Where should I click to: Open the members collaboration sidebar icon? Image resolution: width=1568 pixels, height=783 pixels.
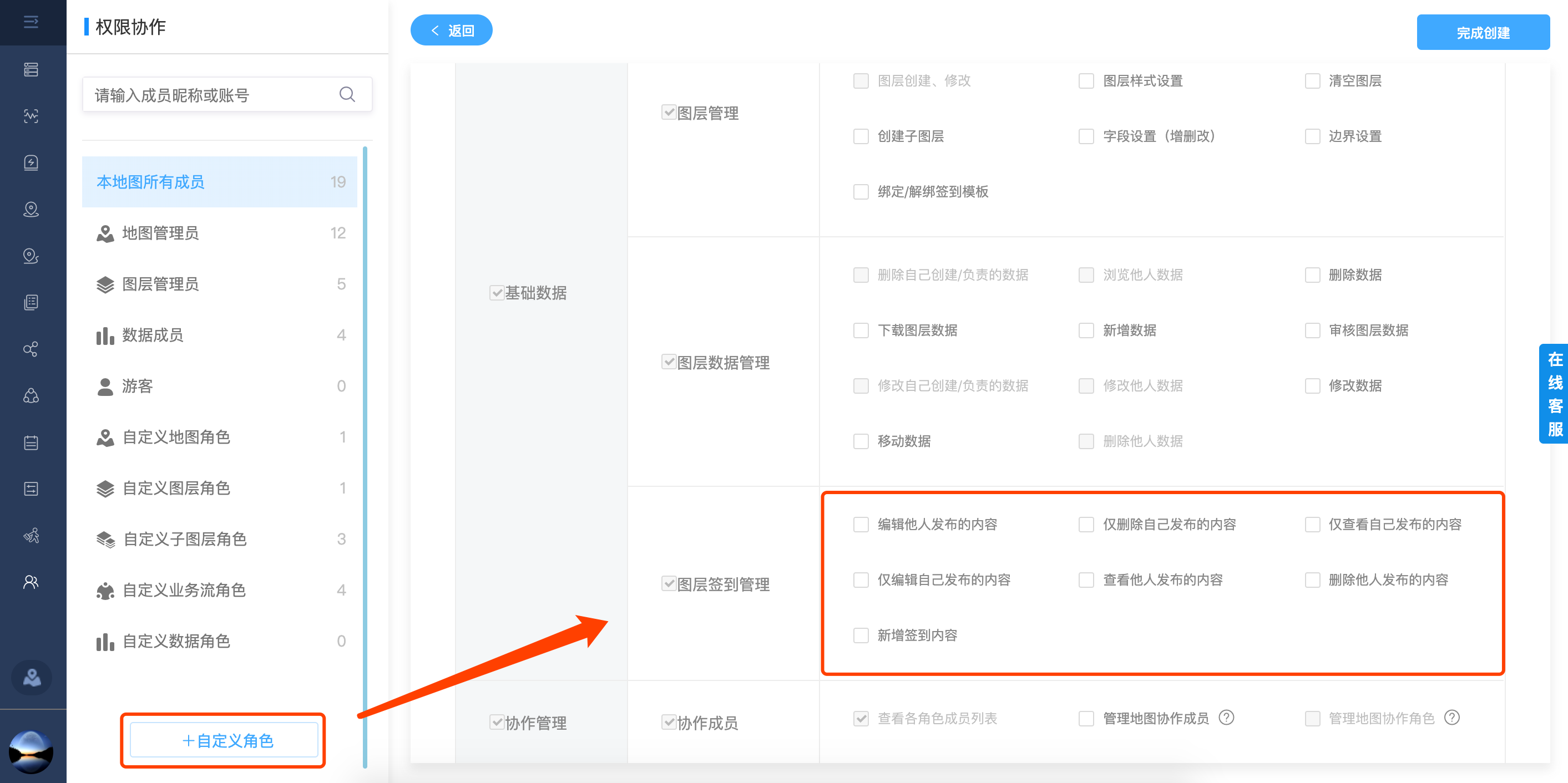(x=31, y=582)
